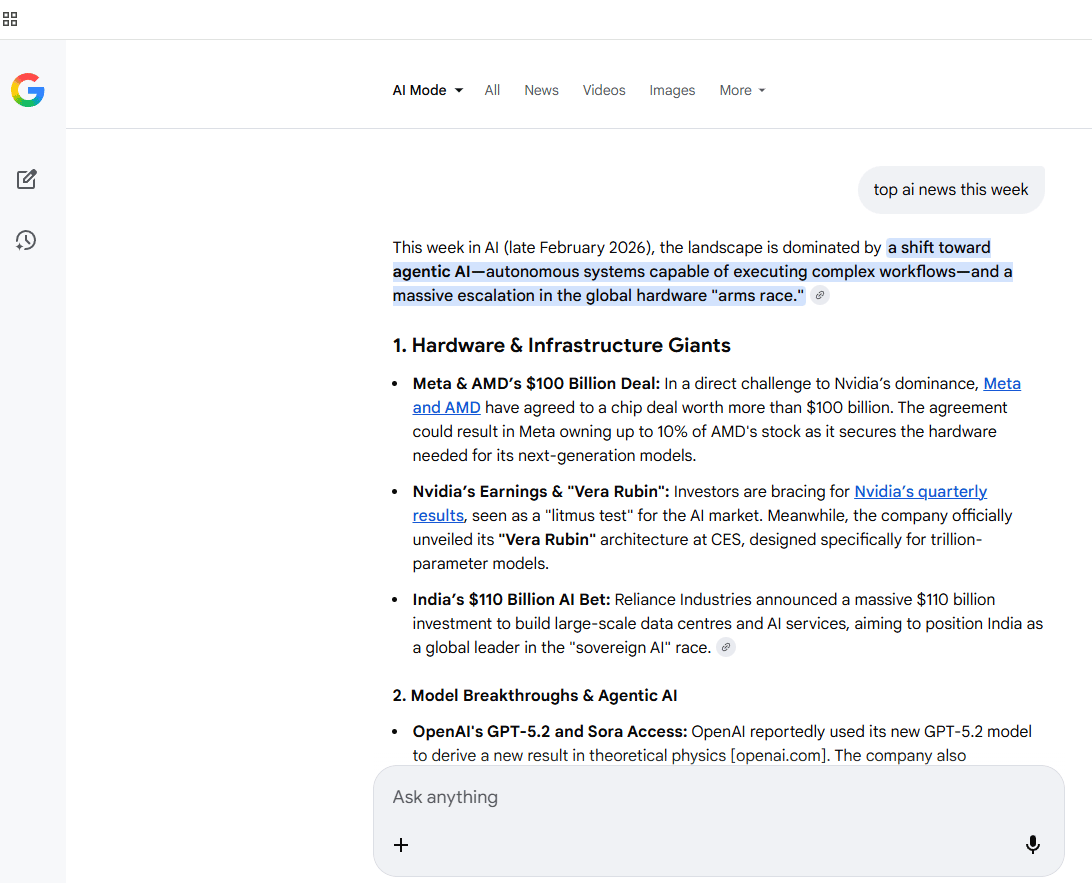Screen dimensions: 1092x883
Task: Click the plus icon to add attachment
Action: [401, 845]
